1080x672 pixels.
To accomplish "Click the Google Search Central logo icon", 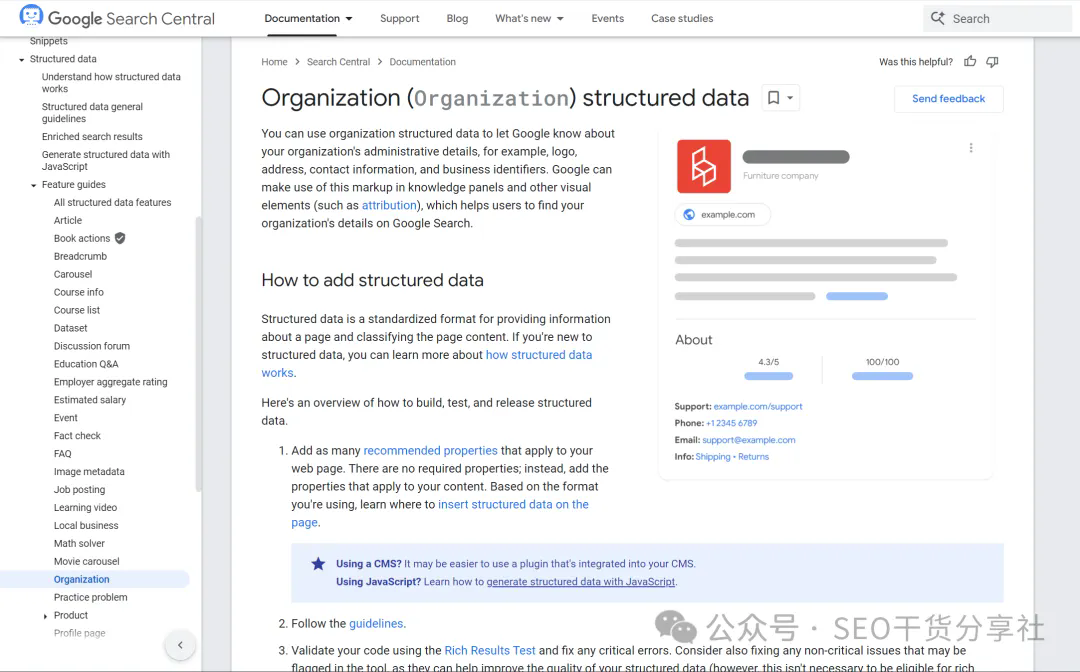I will [x=31, y=16].
